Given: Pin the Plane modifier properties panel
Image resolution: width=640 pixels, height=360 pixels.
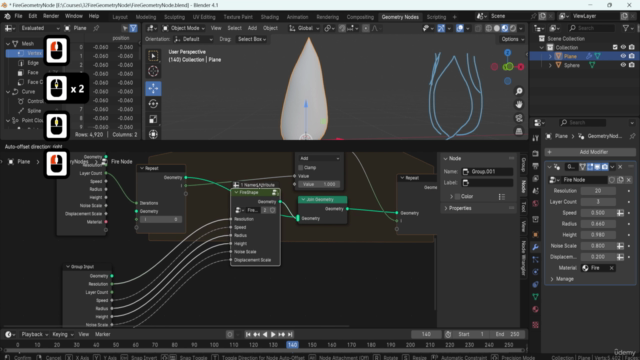Looking at the screenshot, I should (x=632, y=136).
